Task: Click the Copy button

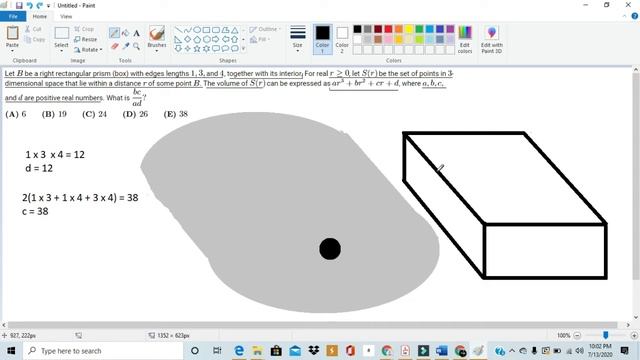Action: coord(35,40)
